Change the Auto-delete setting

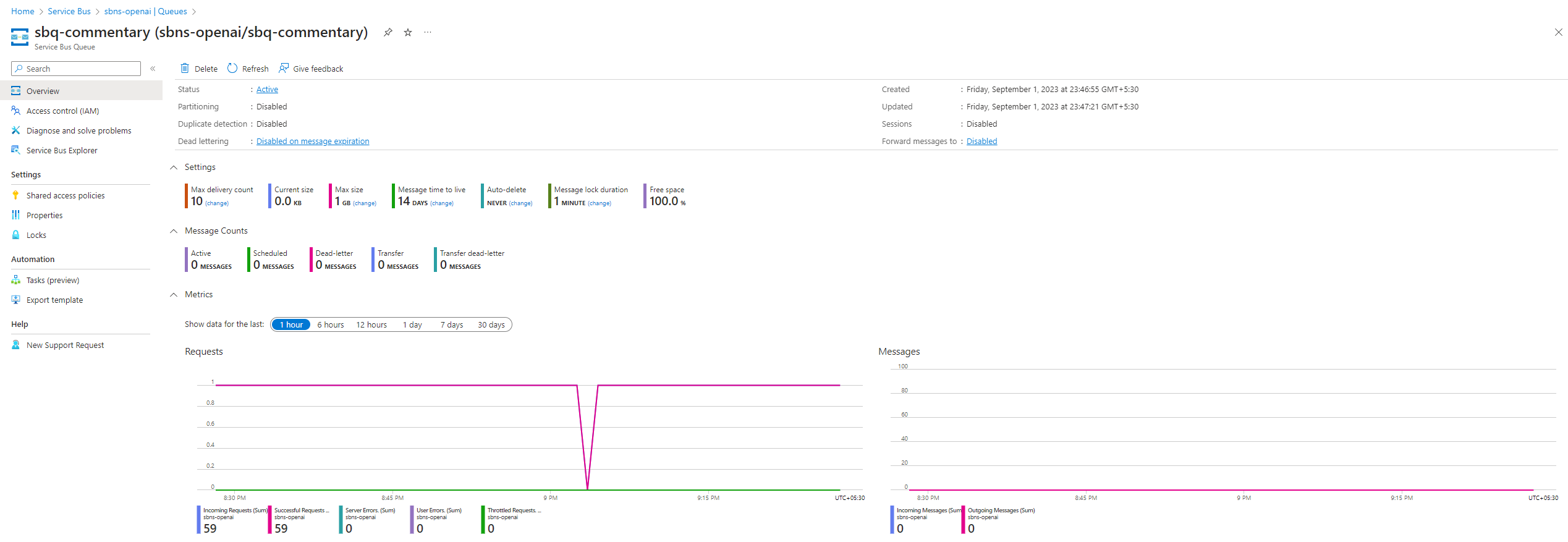[520, 203]
